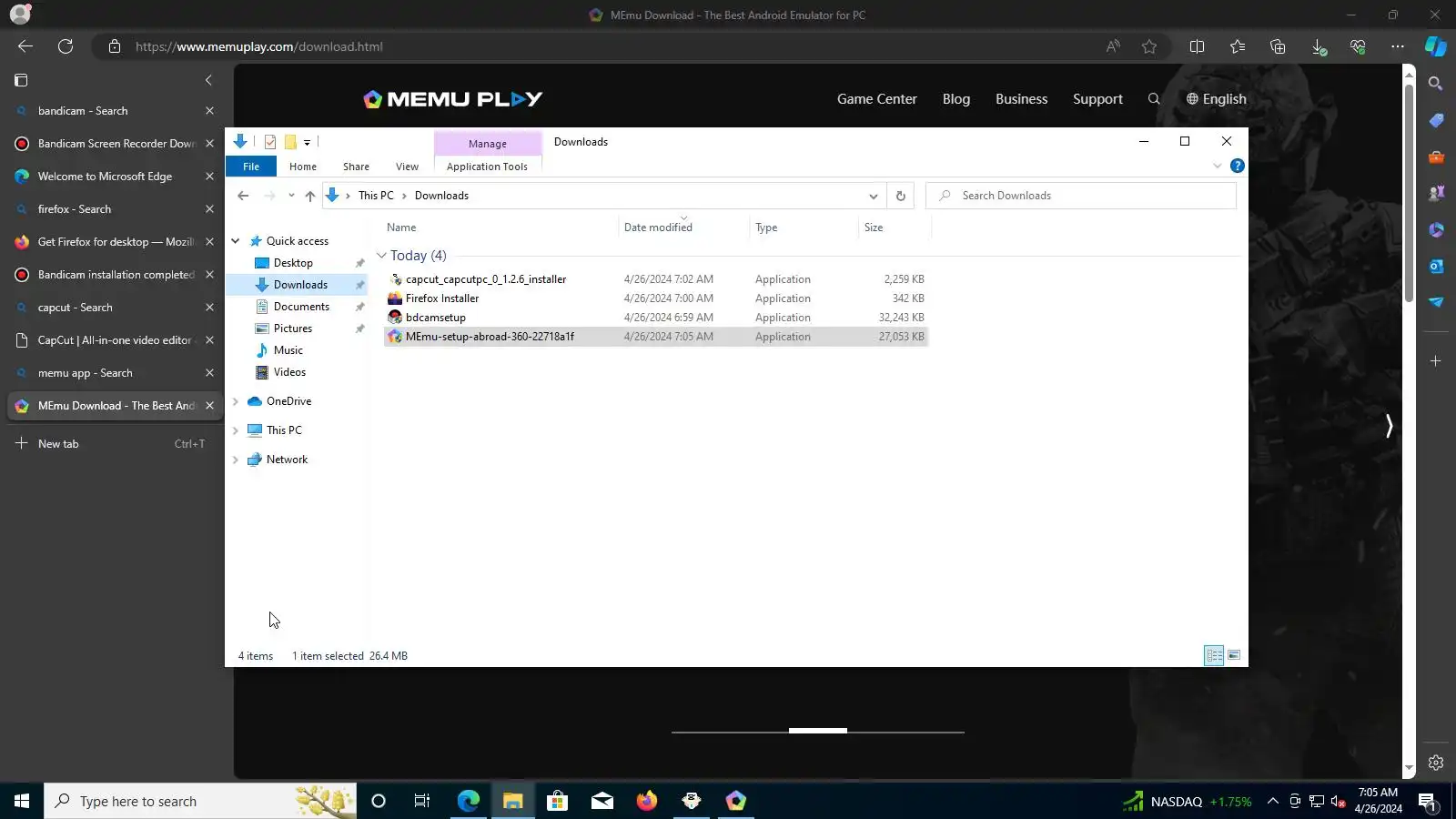Open Customize Quick Access Toolbar dropdown
Viewport: 1456px width, 819px height.
click(308, 142)
